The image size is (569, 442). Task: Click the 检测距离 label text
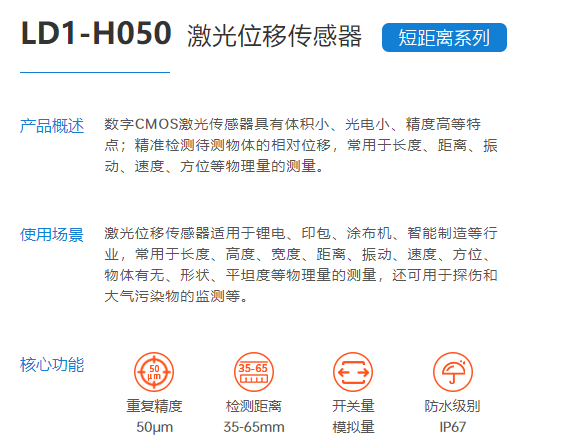pos(254,406)
